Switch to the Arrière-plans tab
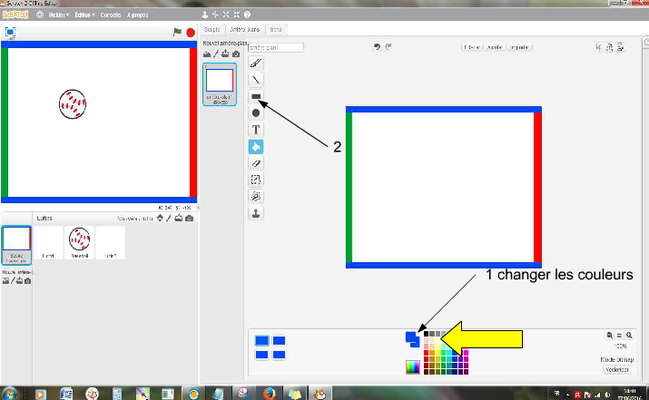 tap(245, 29)
